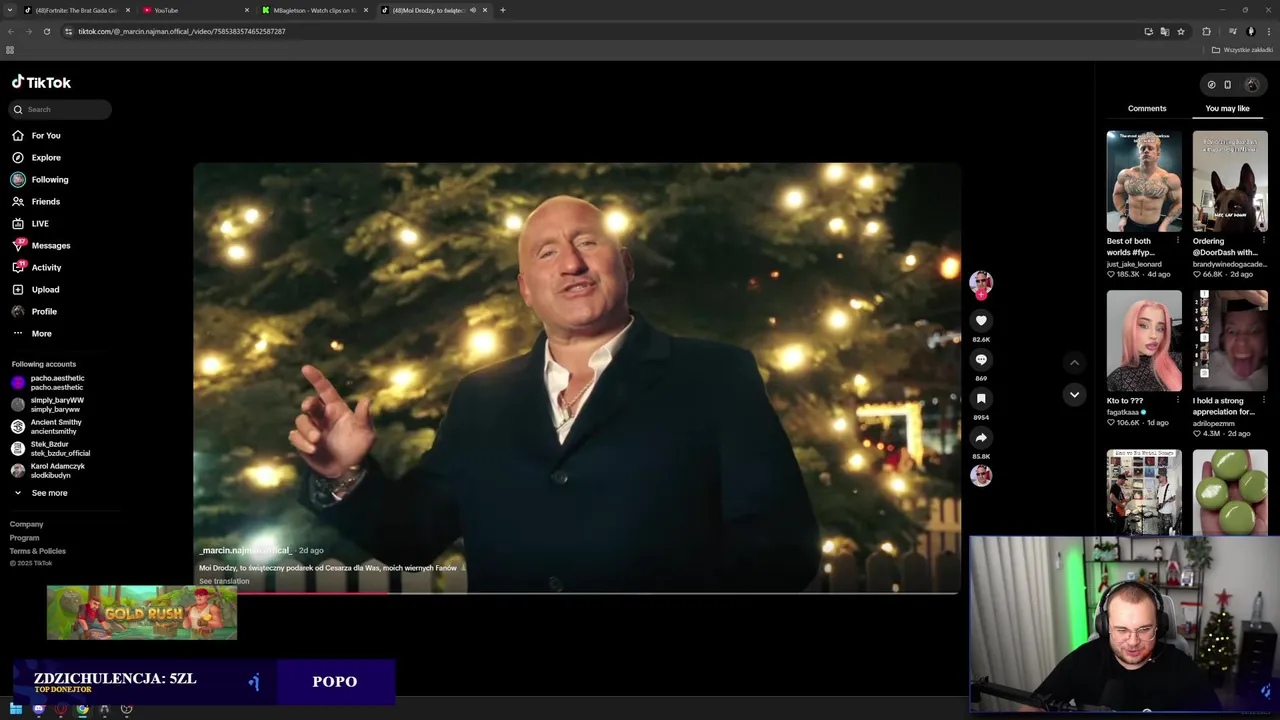
Task: Open options for Kto to ??? video
Action: tap(1177, 400)
